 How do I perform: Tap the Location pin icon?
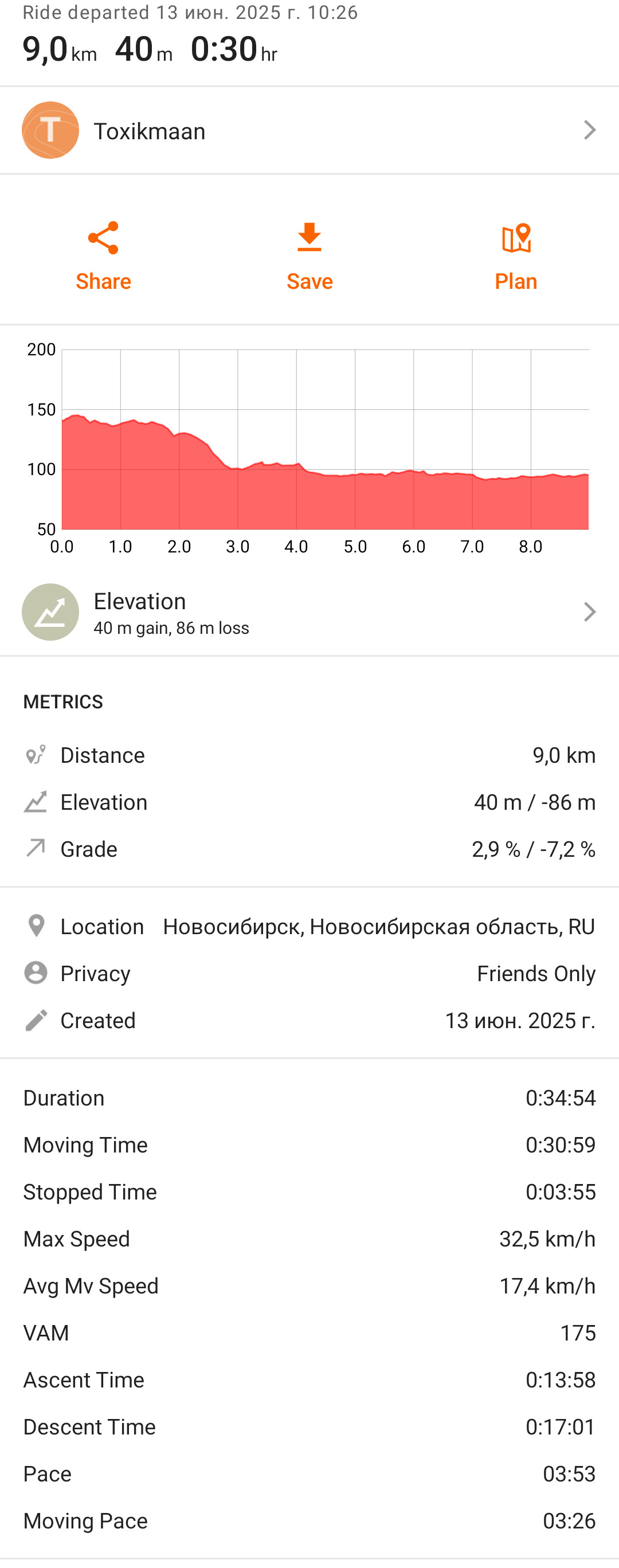[37, 926]
